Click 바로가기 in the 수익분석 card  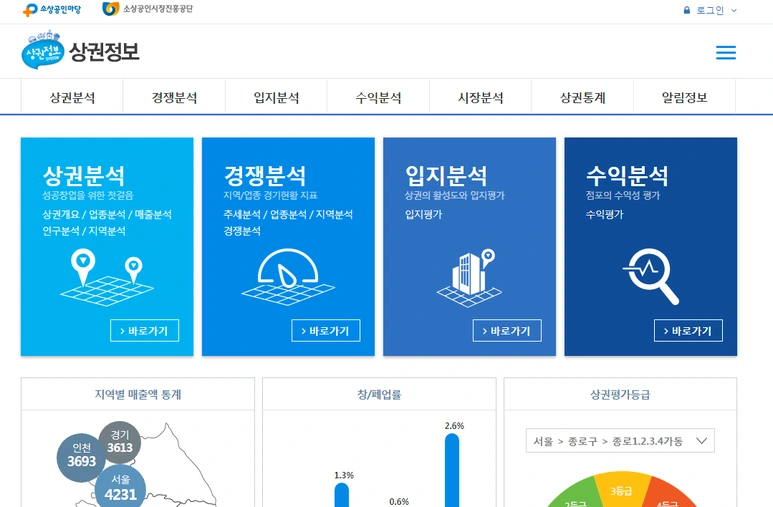coord(688,330)
